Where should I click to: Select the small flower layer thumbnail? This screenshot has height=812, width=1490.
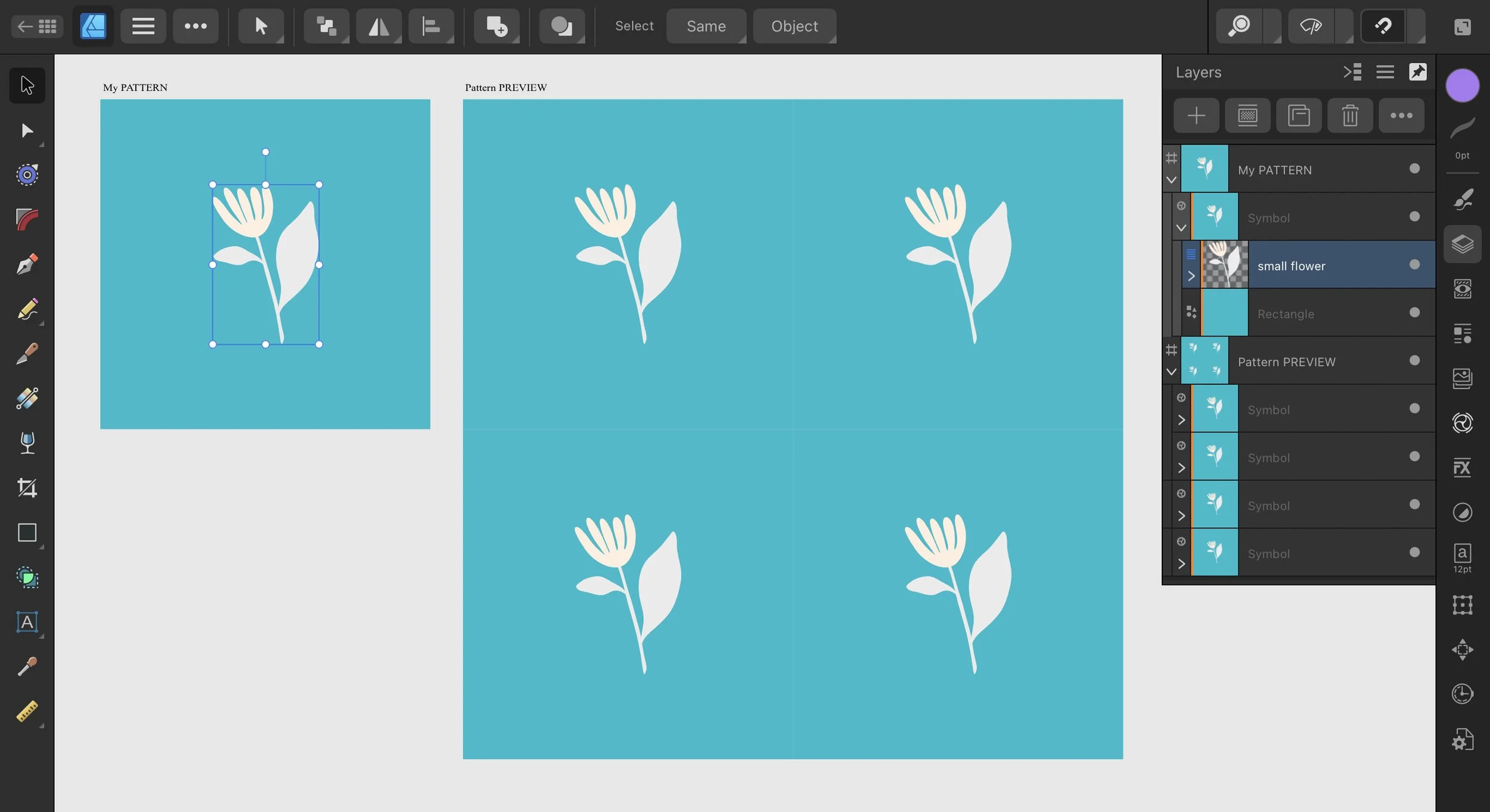[1224, 265]
